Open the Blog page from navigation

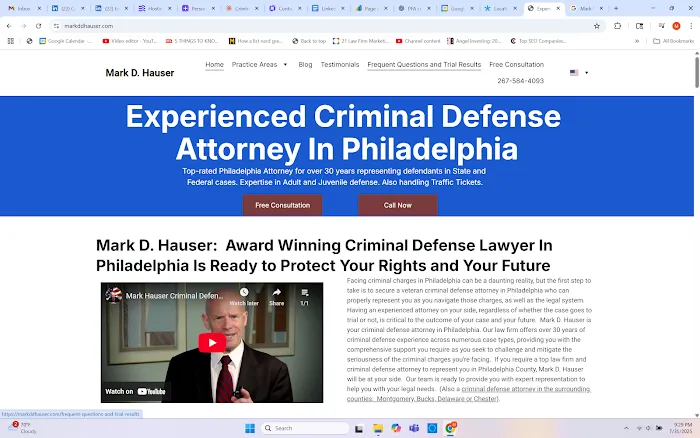(x=305, y=64)
